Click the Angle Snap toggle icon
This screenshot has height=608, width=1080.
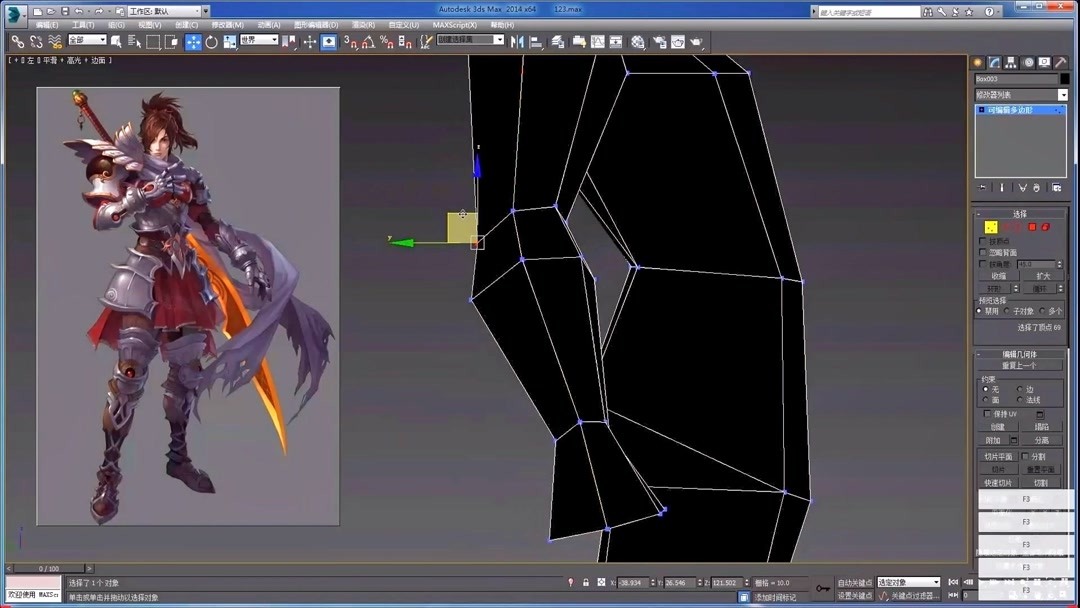(367, 41)
